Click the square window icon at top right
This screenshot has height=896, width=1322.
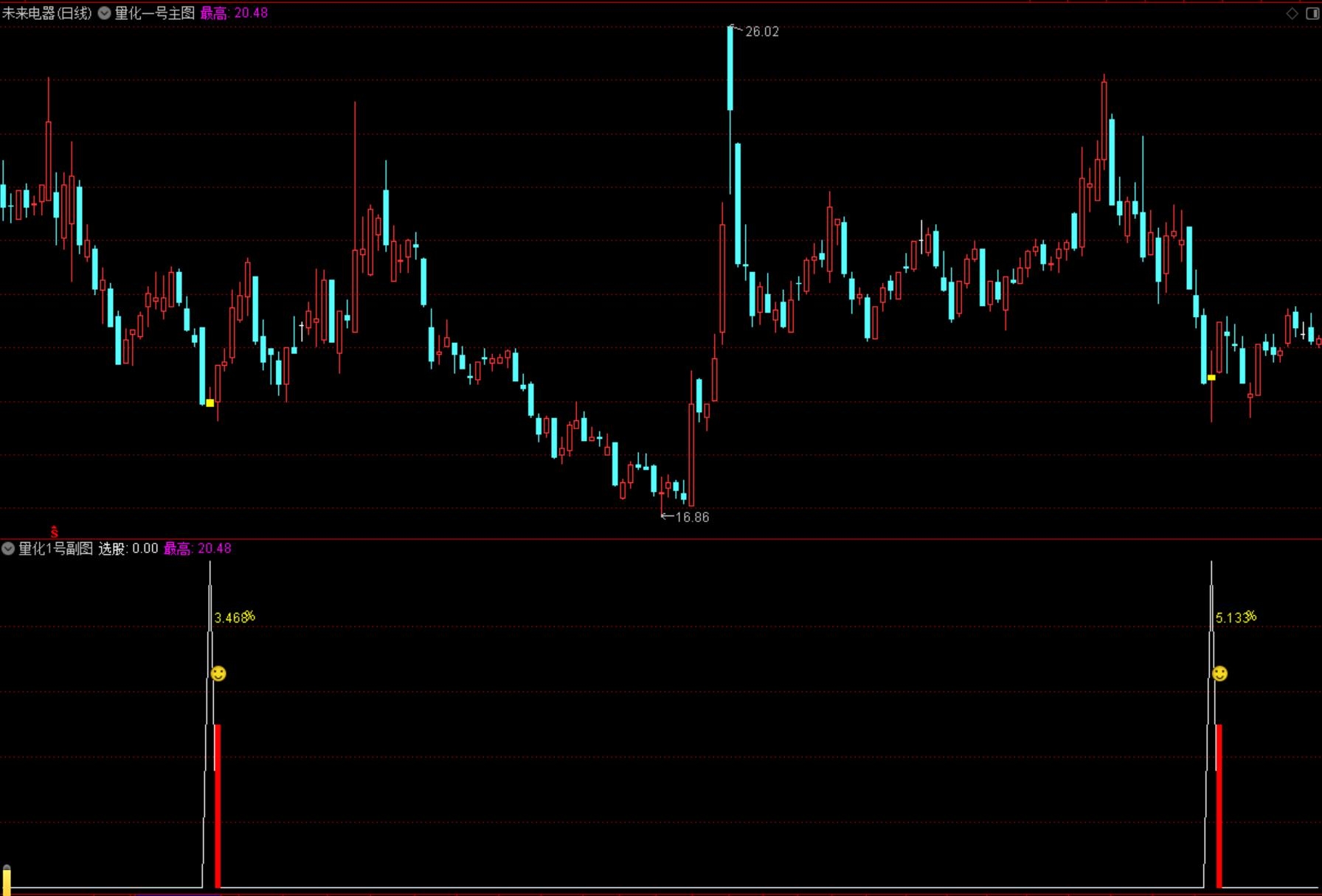(x=1313, y=13)
